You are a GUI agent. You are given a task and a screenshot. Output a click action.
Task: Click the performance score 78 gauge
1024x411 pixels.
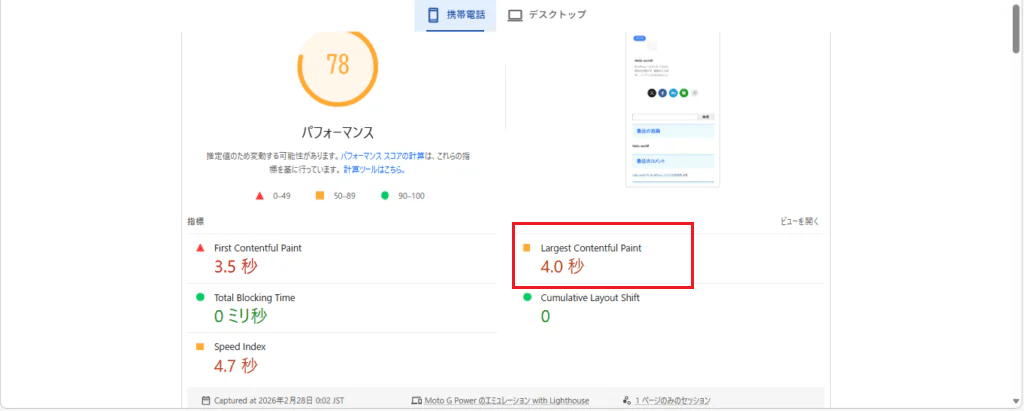click(x=338, y=65)
